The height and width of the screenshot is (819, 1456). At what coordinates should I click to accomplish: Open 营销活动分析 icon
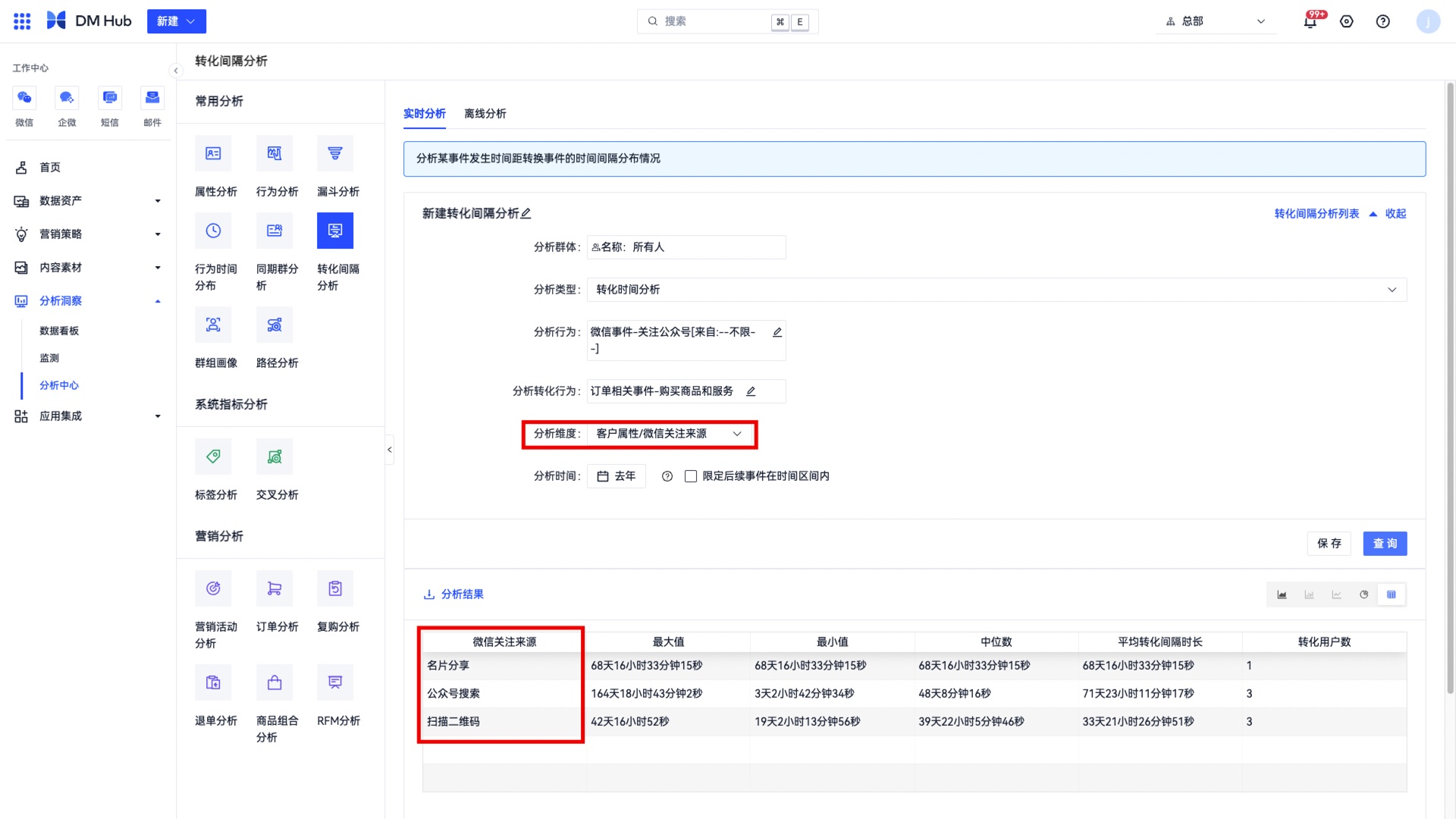coord(213,588)
